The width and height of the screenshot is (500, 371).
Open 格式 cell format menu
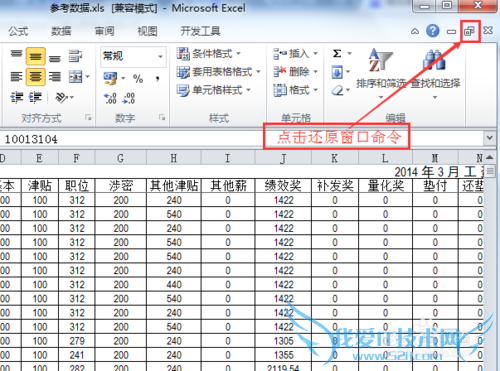pyautogui.click(x=295, y=90)
